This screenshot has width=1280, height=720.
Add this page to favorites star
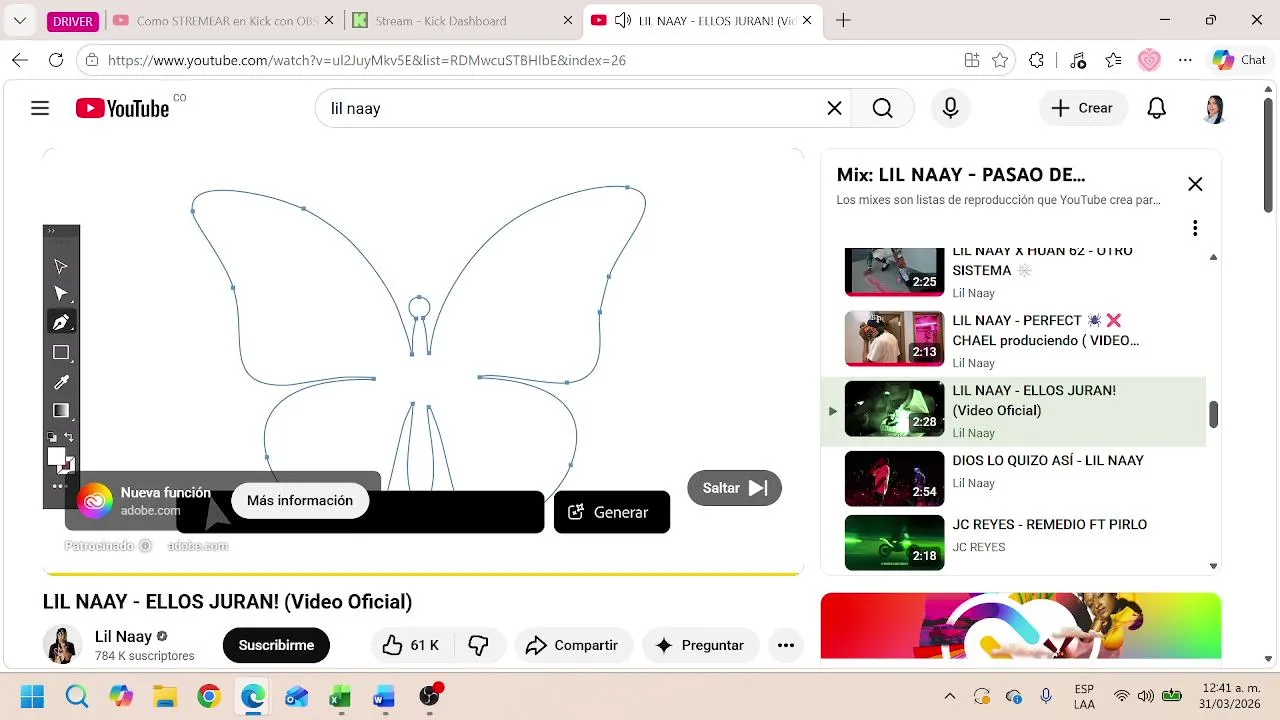[x=1000, y=60]
